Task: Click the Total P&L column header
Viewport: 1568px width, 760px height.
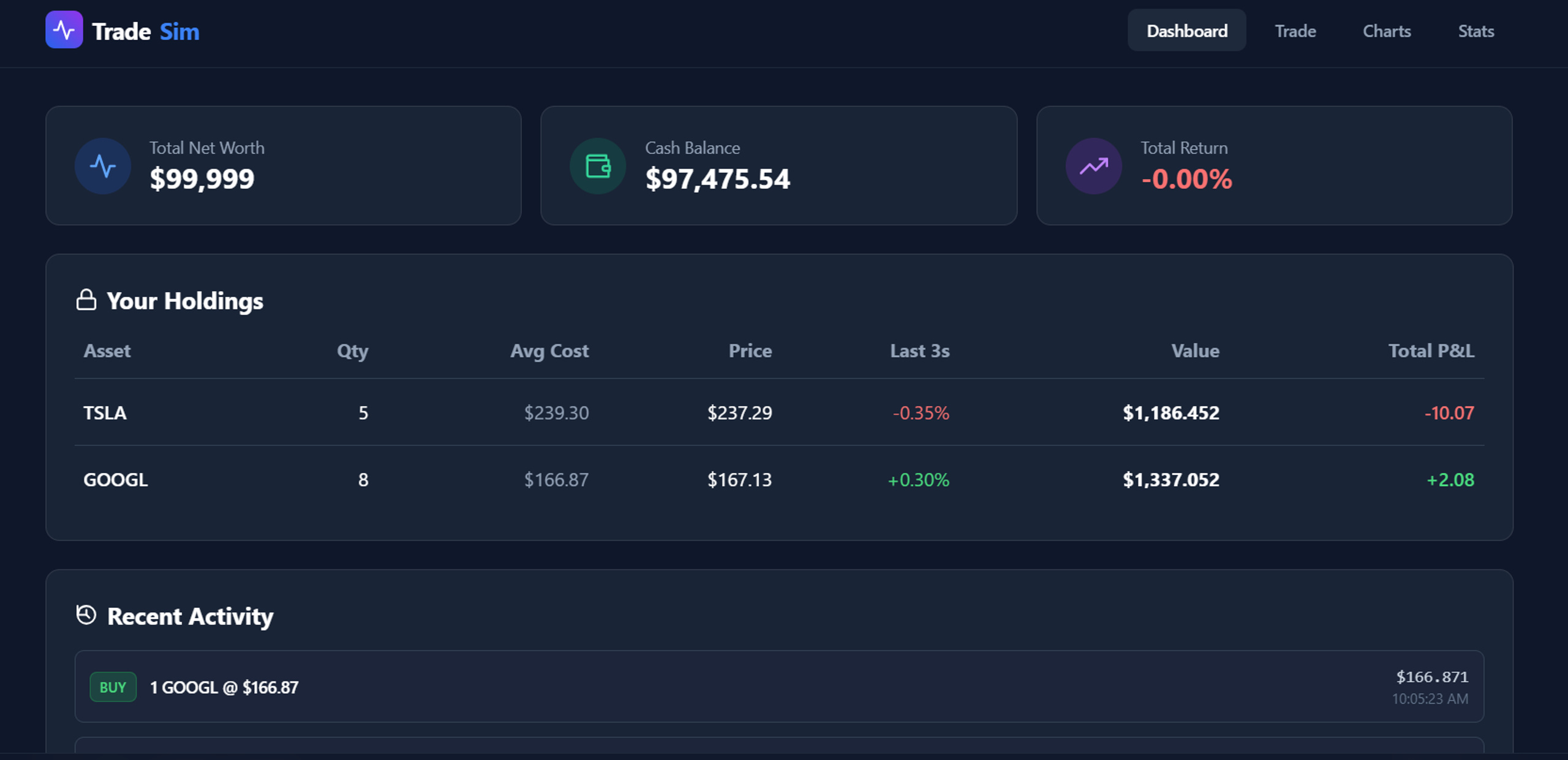Action: [1431, 351]
